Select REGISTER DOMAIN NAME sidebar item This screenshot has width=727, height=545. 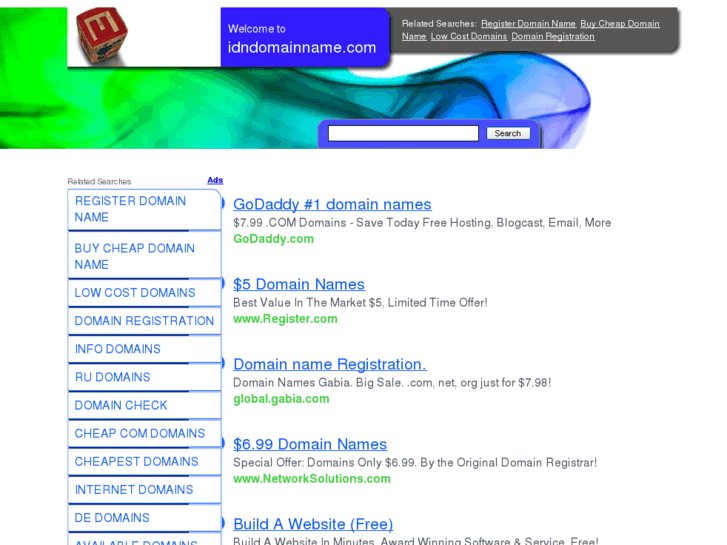point(144,209)
